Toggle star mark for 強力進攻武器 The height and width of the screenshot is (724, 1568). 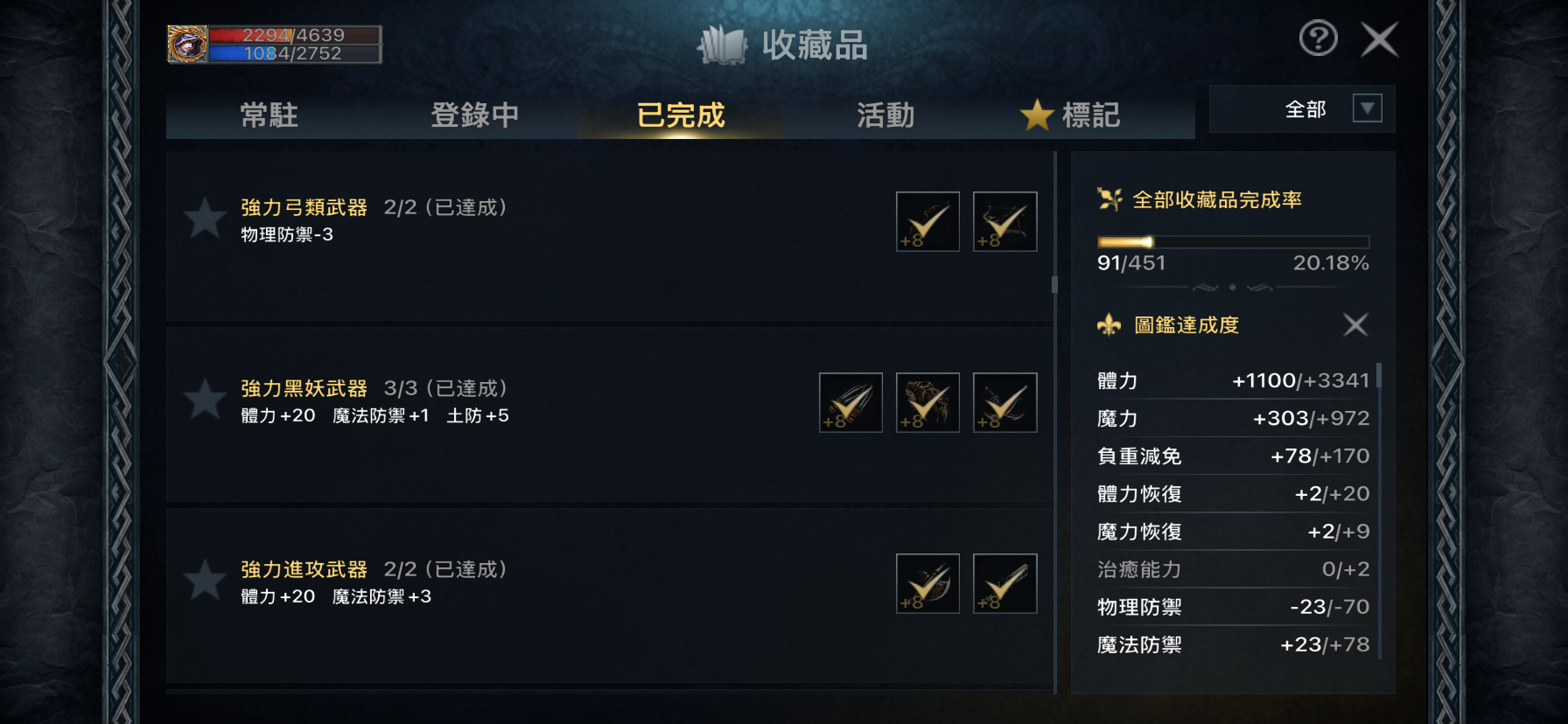click(x=205, y=581)
